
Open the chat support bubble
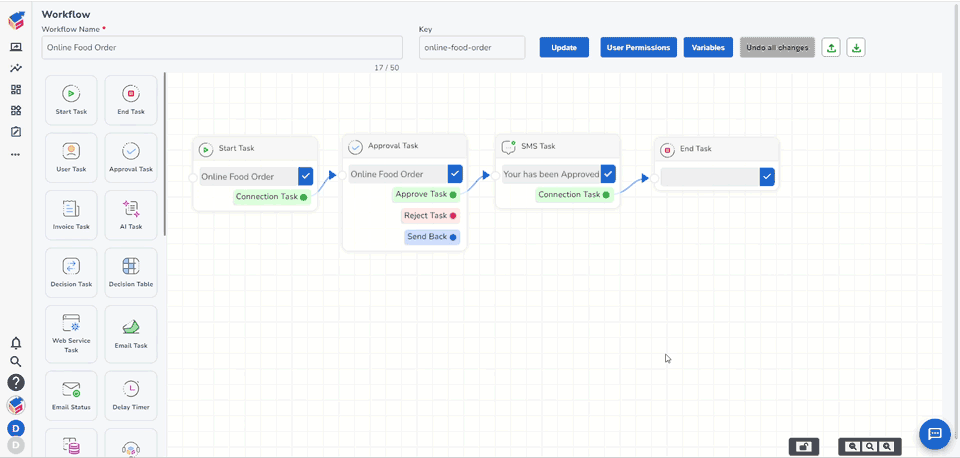click(x=935, y=434)
